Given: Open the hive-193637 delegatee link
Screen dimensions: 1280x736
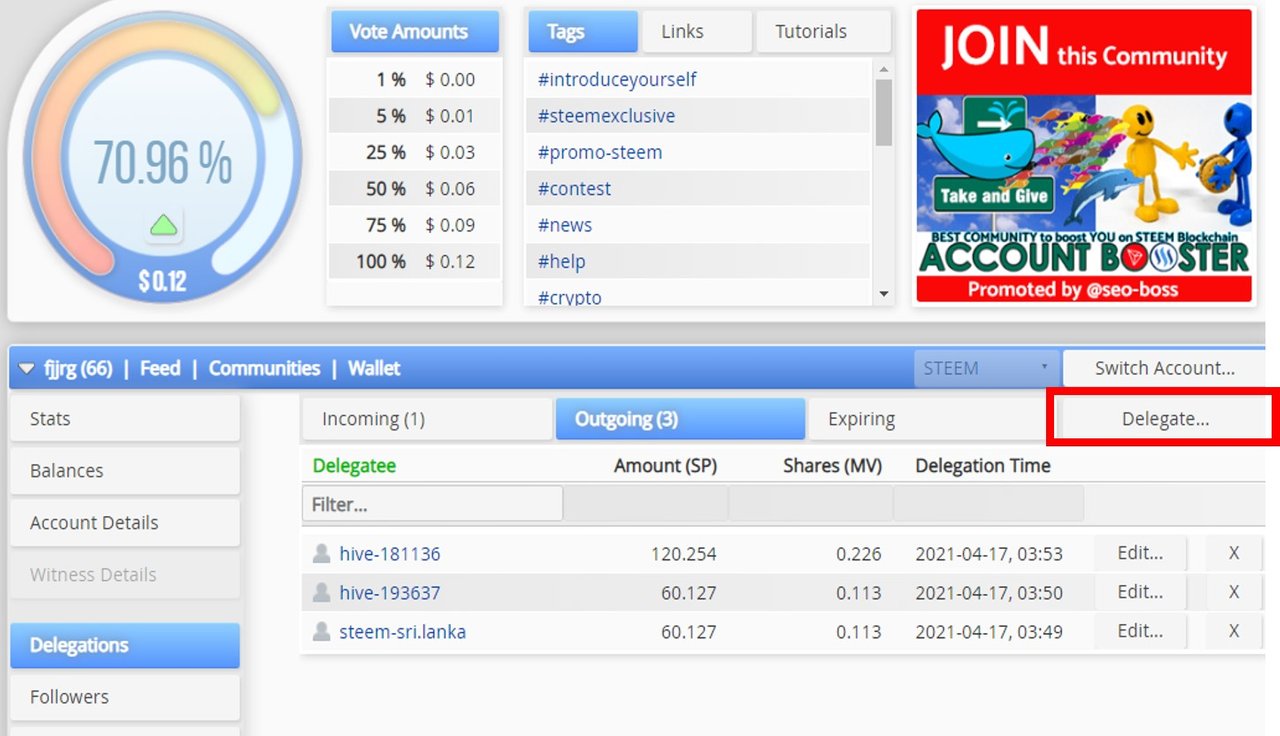Looking at the screenshot, I should (x=390, y=592).
